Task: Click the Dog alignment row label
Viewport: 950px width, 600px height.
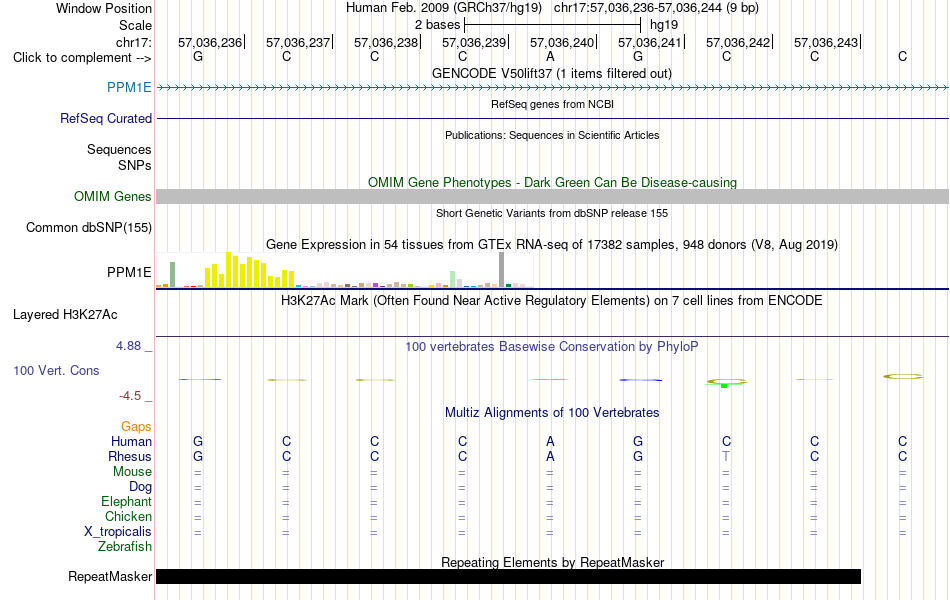Action: [140, 487]
